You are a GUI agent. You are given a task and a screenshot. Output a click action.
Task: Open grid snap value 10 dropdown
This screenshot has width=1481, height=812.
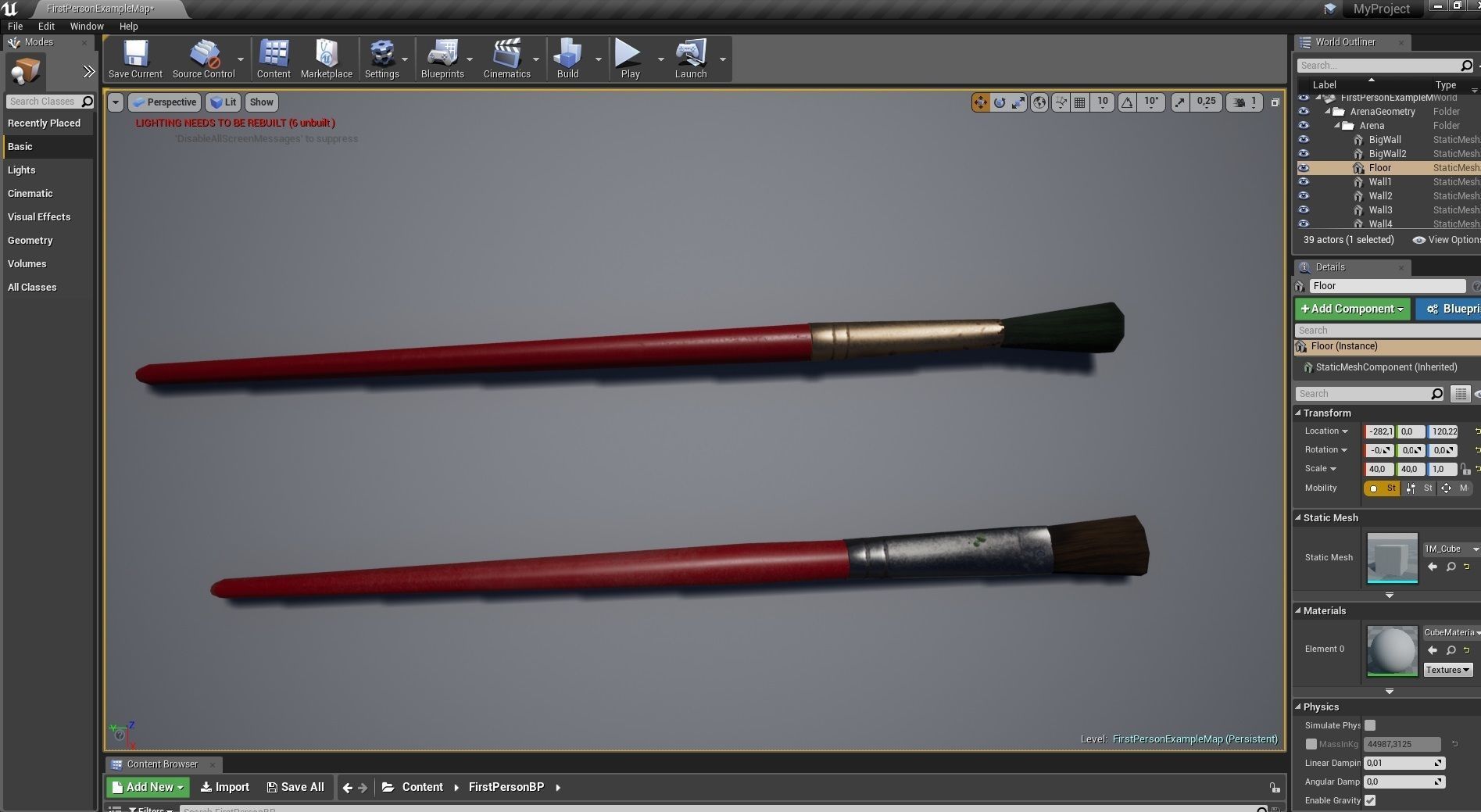pyautogui.click(x=1102, y=102)
